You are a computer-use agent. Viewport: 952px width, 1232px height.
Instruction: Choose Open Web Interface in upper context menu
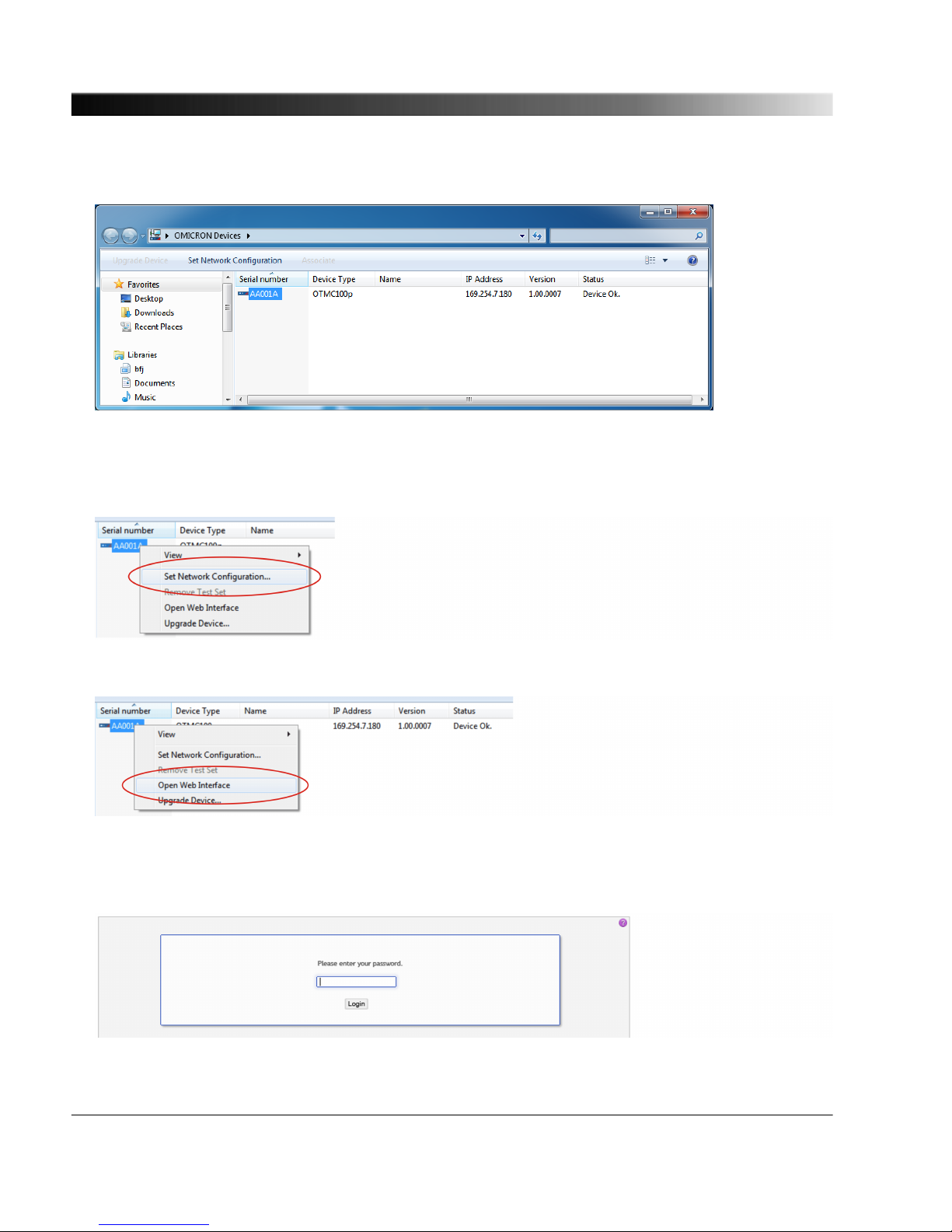[225, 608]
